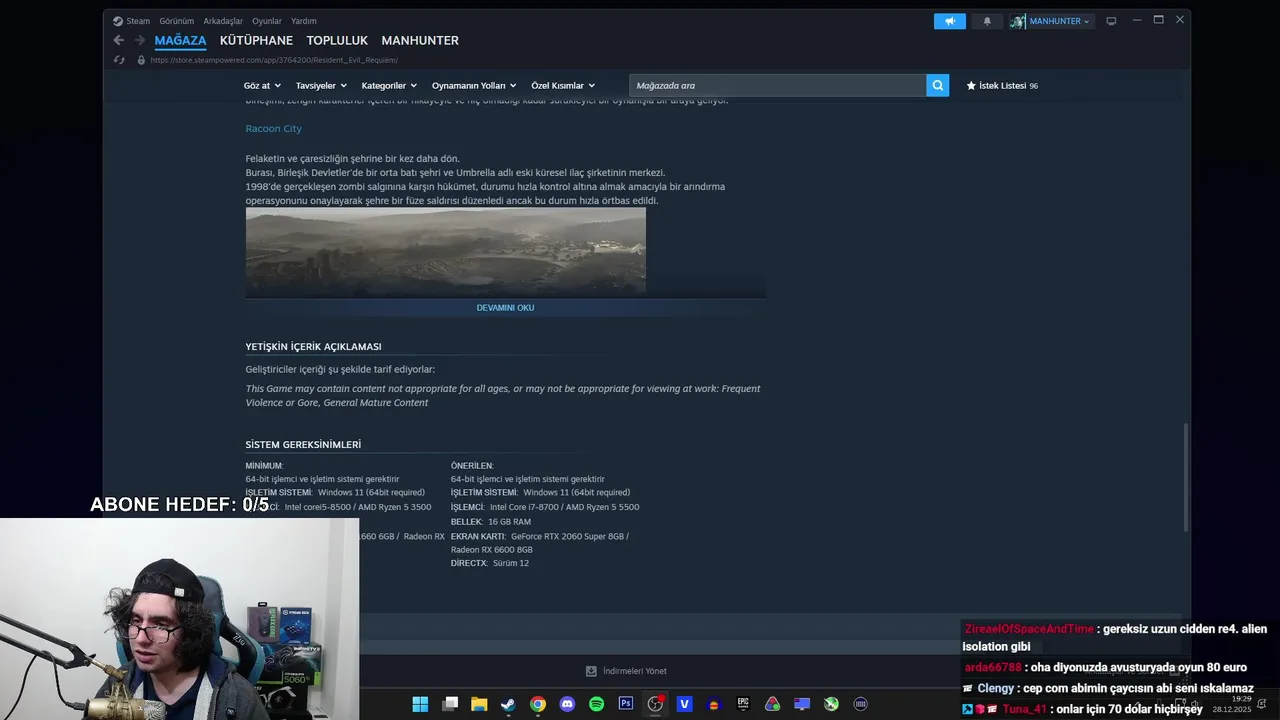Click the Steam back navigation arrow
The height and width of the screenshot is (720, 1280).
(x=119, y=40)
